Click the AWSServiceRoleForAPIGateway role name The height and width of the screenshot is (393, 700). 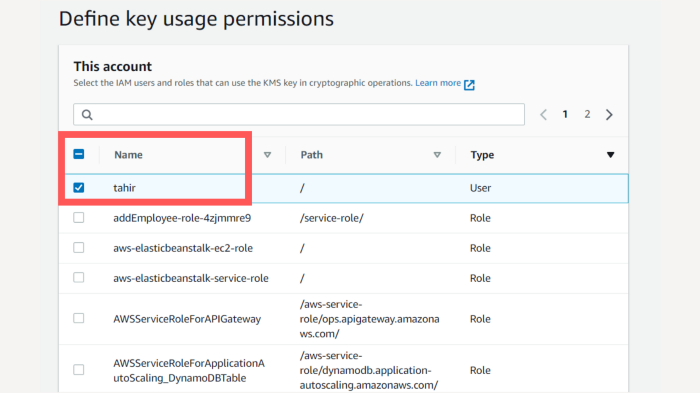pos(187,319)
